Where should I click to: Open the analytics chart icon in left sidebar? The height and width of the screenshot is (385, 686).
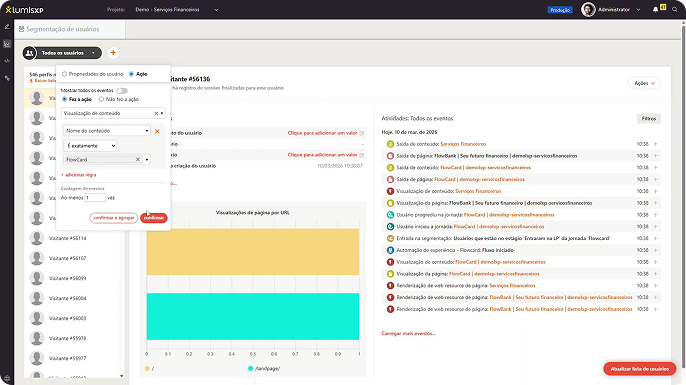(x=7, y=44)
